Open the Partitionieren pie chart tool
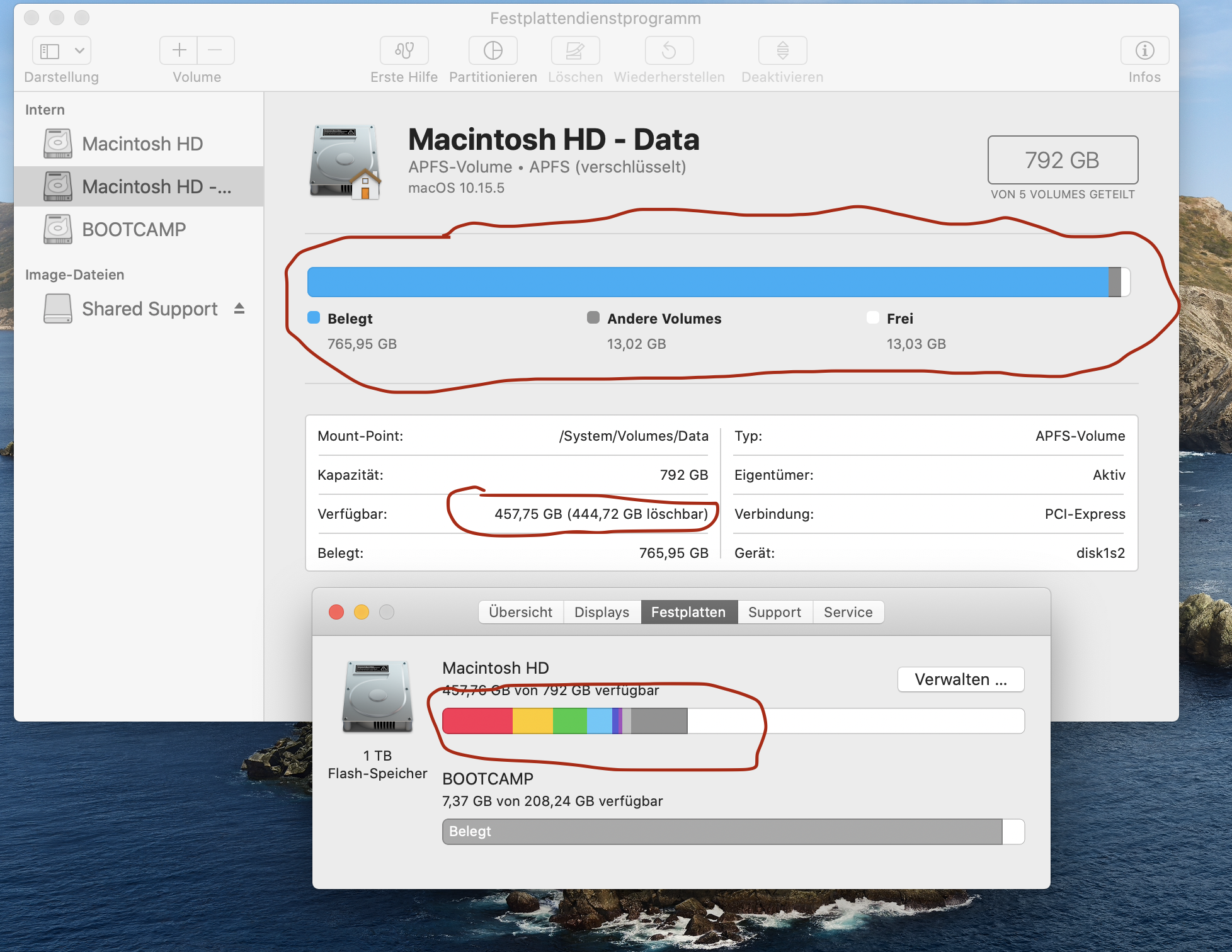Viewport: 1232px width, 952px height. pyautogui.click(x=493, y=50)
